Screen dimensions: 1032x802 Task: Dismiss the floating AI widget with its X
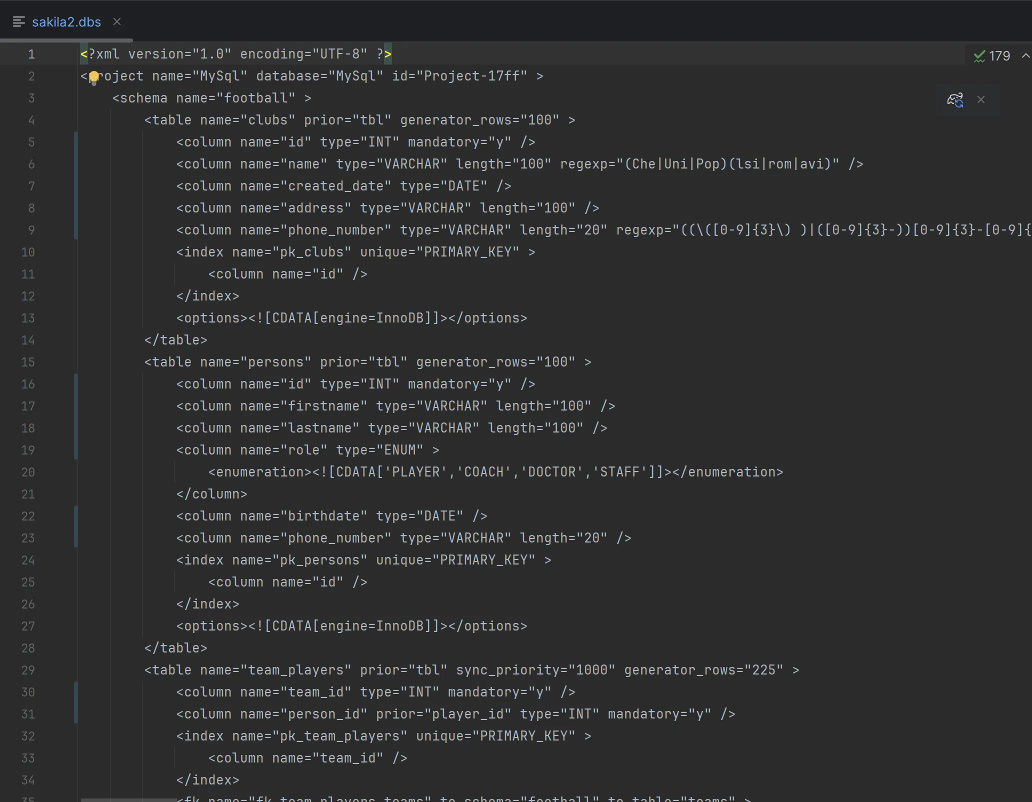point(980,100)
